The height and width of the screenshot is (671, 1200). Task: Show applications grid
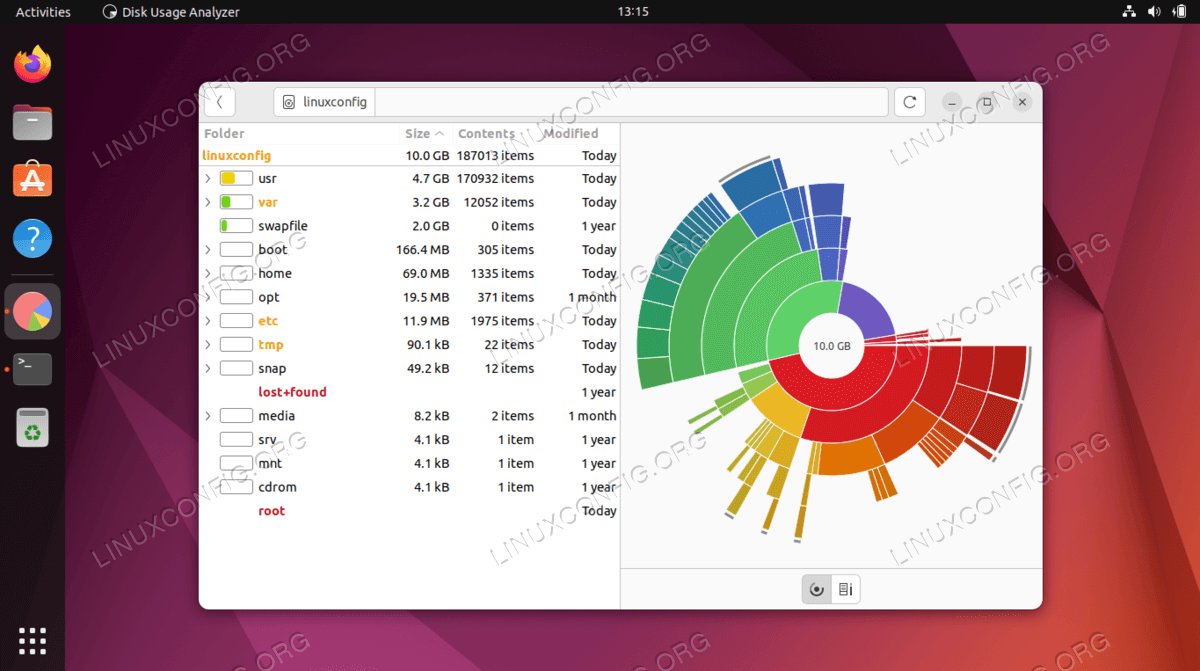[x=33, y=640]
